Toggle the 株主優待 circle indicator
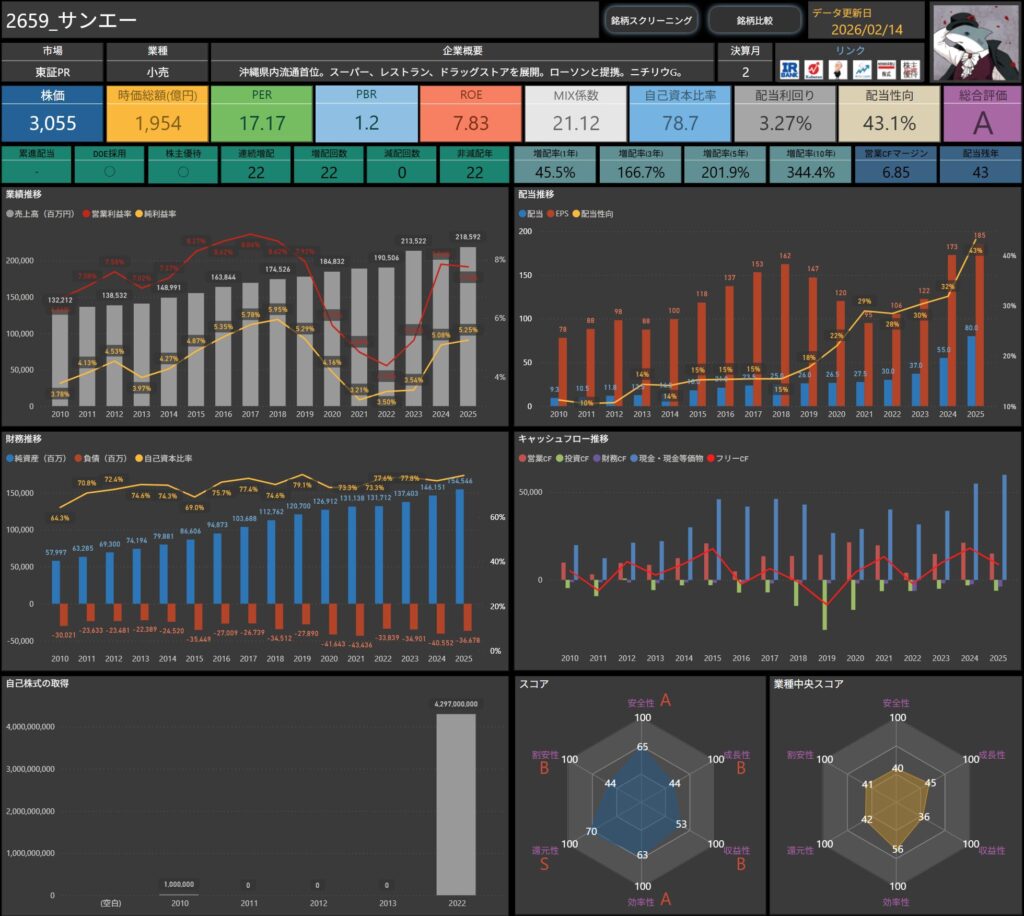The height and width of the screenshot is (916, 1024). point(181,171)
